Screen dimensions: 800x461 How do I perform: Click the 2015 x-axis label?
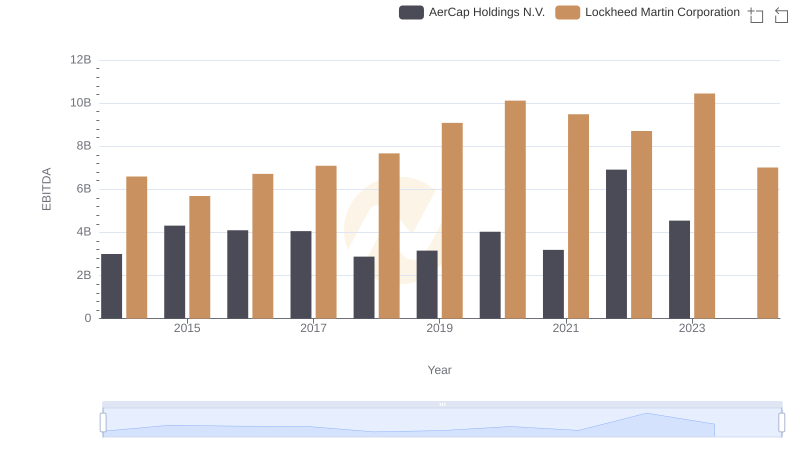[187, 328]
